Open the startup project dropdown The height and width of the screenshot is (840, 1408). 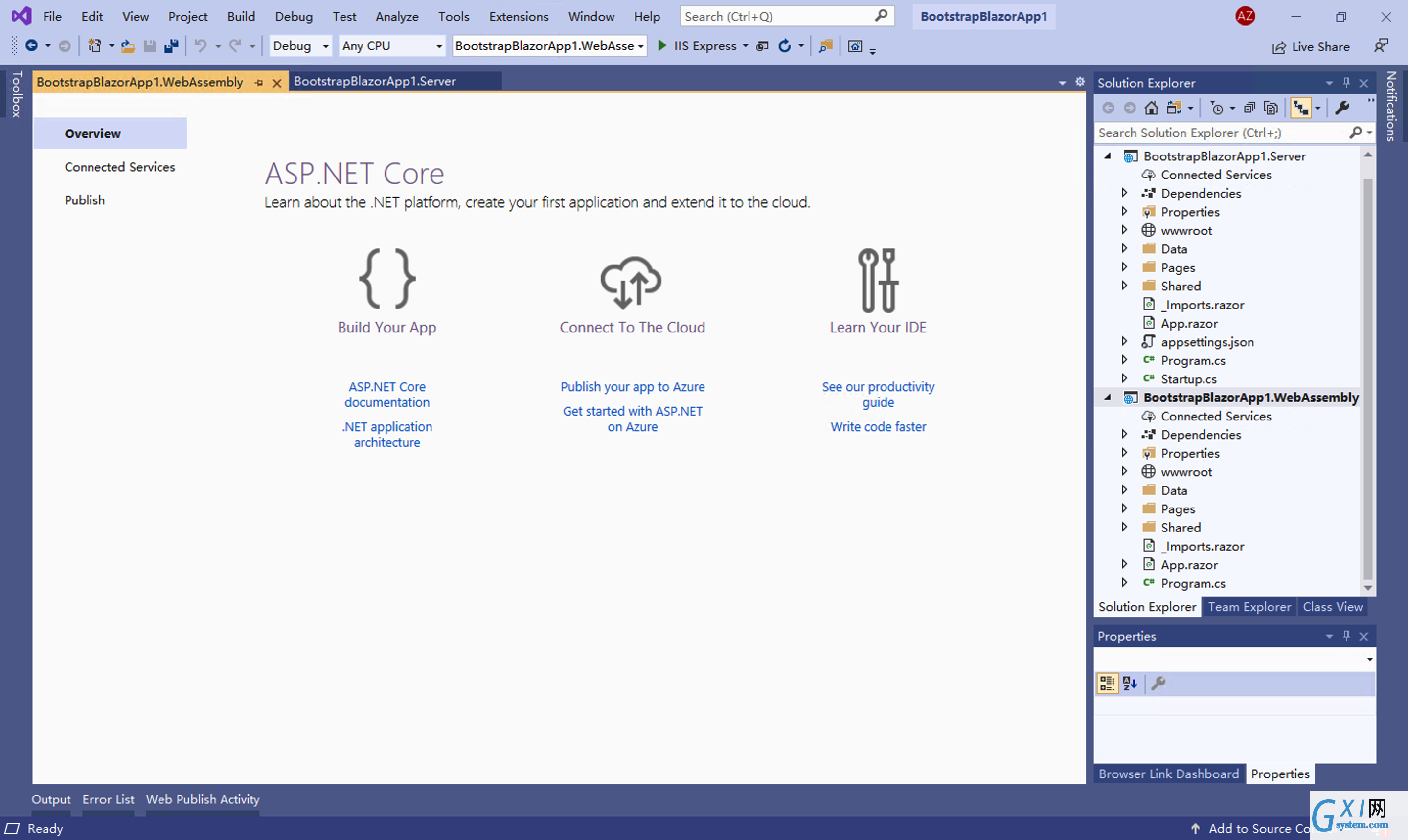(x=640, y=46)
